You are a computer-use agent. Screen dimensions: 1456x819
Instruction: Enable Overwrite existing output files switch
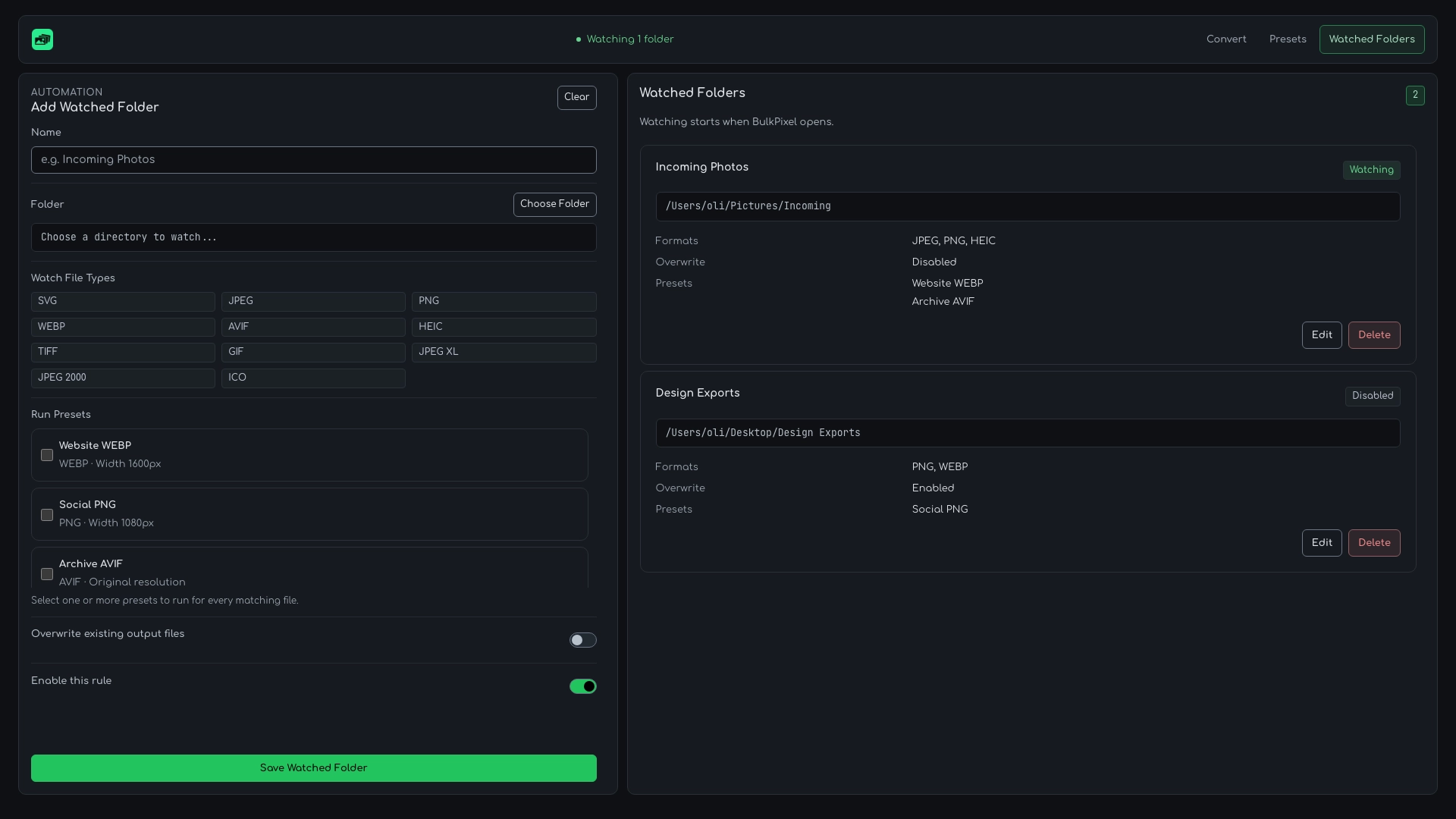pos(582,640)
